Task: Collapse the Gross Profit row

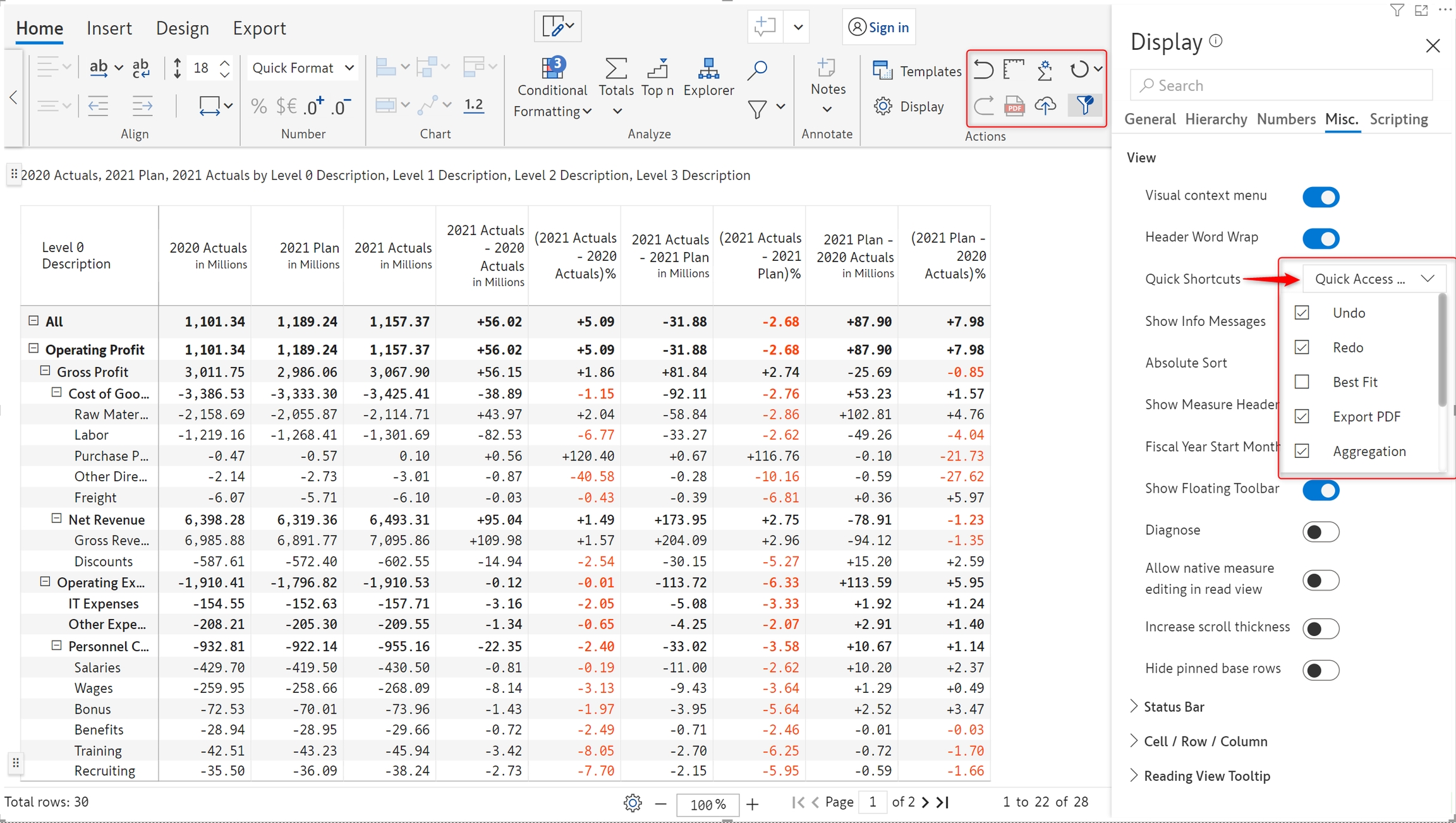Action: point(45,371)
